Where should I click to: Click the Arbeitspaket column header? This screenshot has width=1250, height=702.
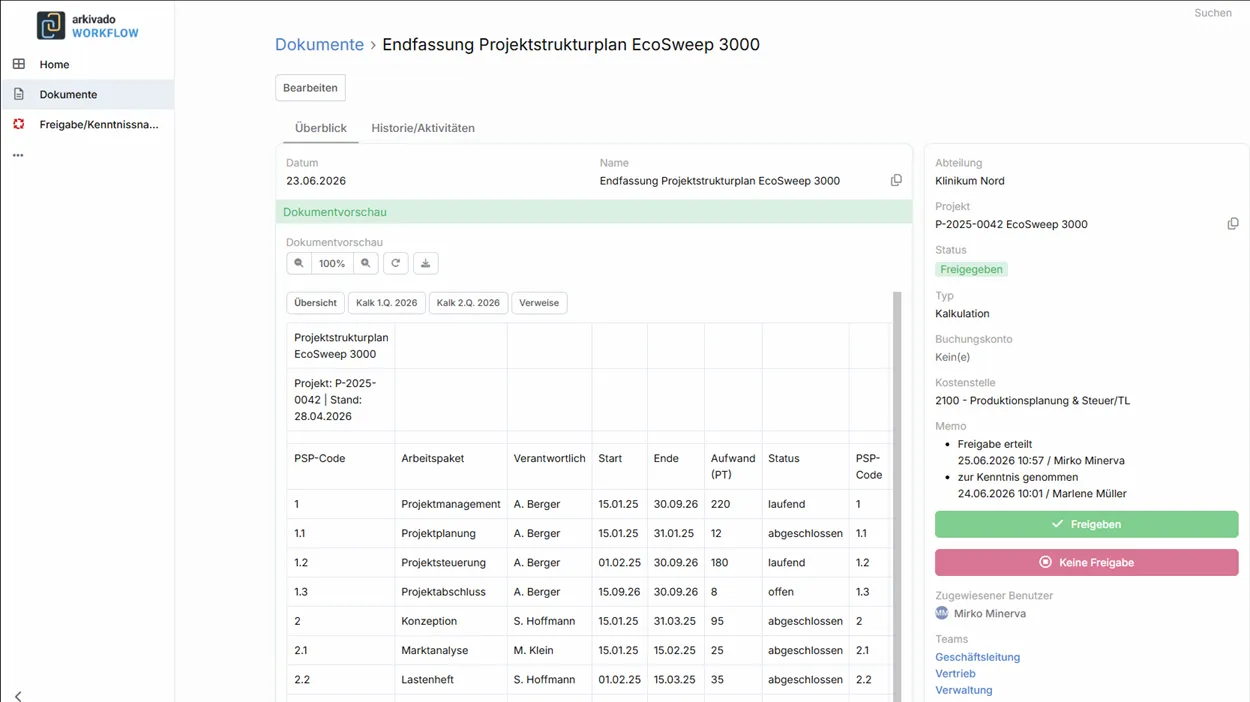451,466
